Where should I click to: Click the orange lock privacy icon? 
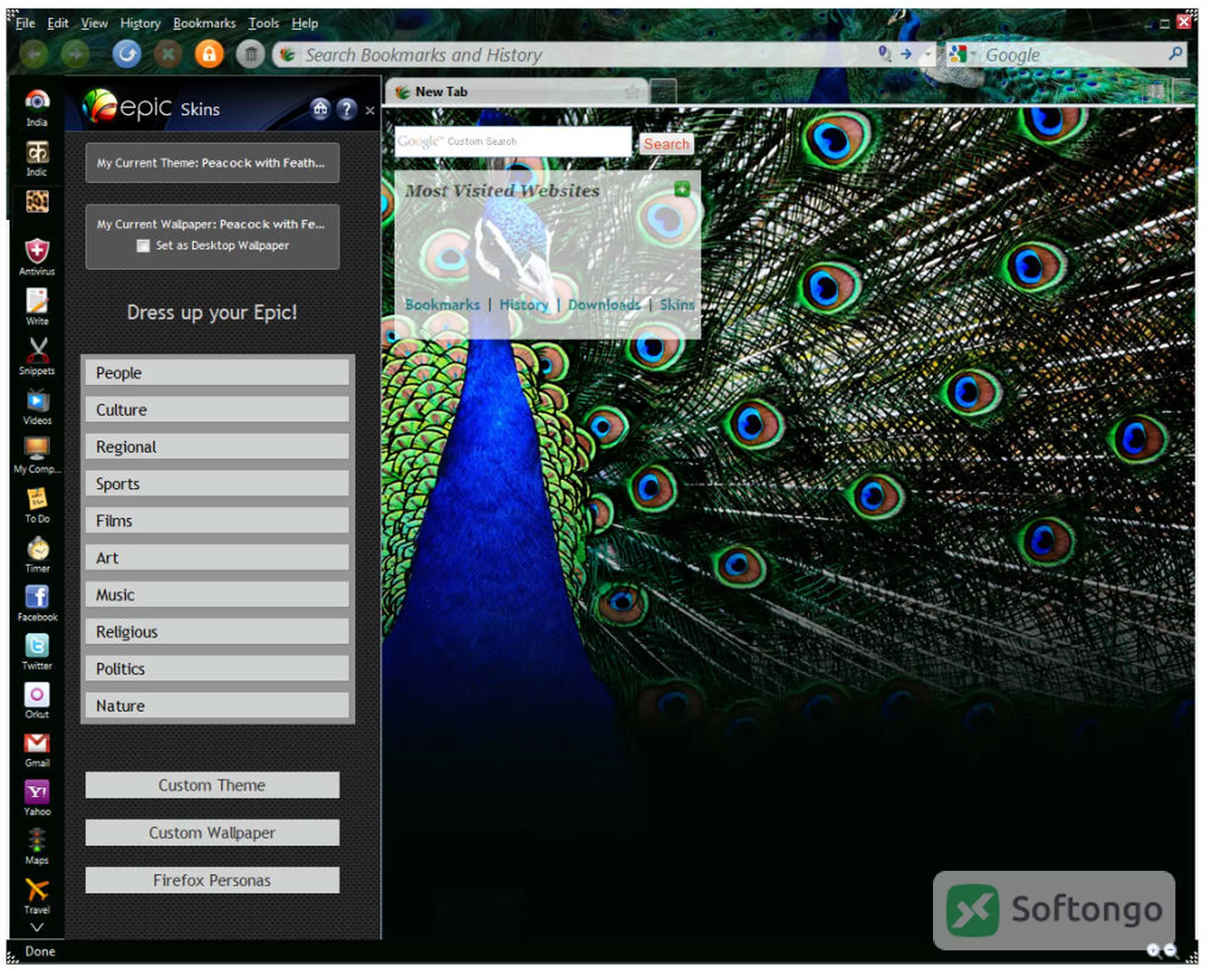point(209,54)
